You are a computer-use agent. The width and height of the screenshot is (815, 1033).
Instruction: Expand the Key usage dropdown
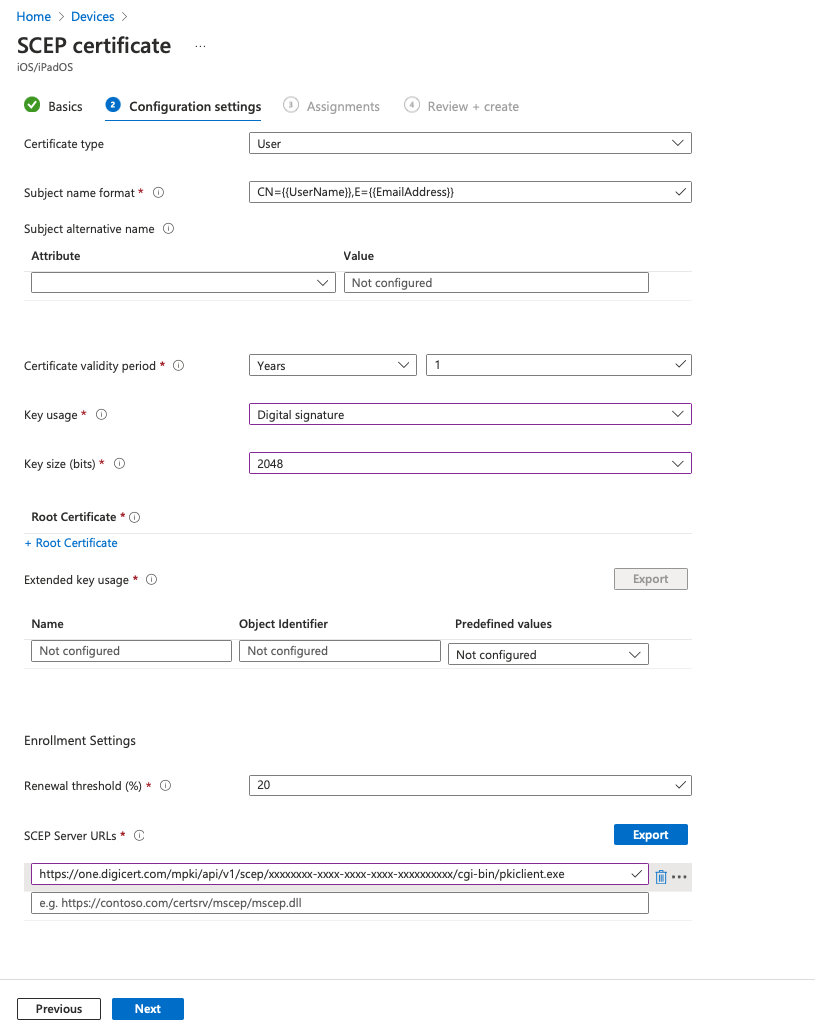(x=469, y=414)
